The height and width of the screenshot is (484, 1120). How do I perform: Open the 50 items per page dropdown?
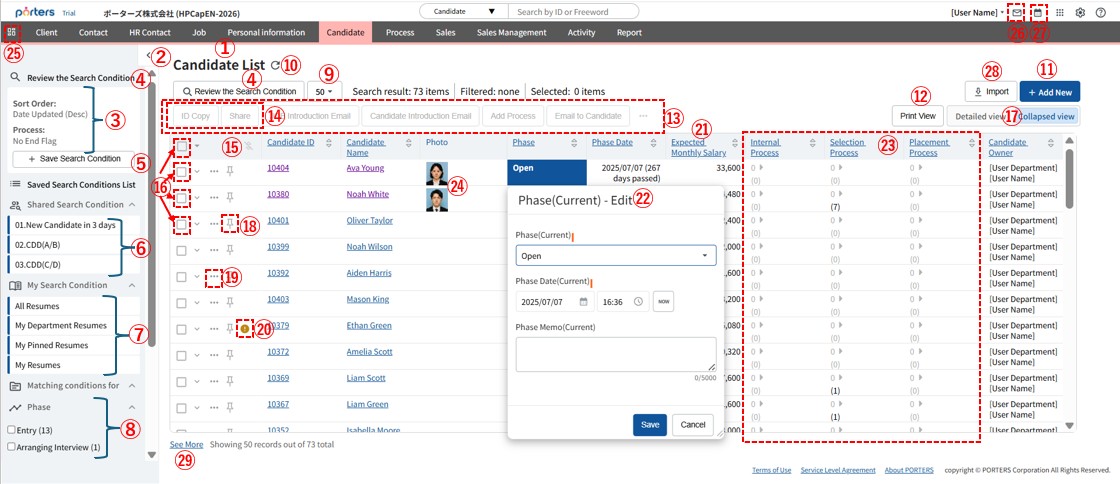(x=324, y=91)
